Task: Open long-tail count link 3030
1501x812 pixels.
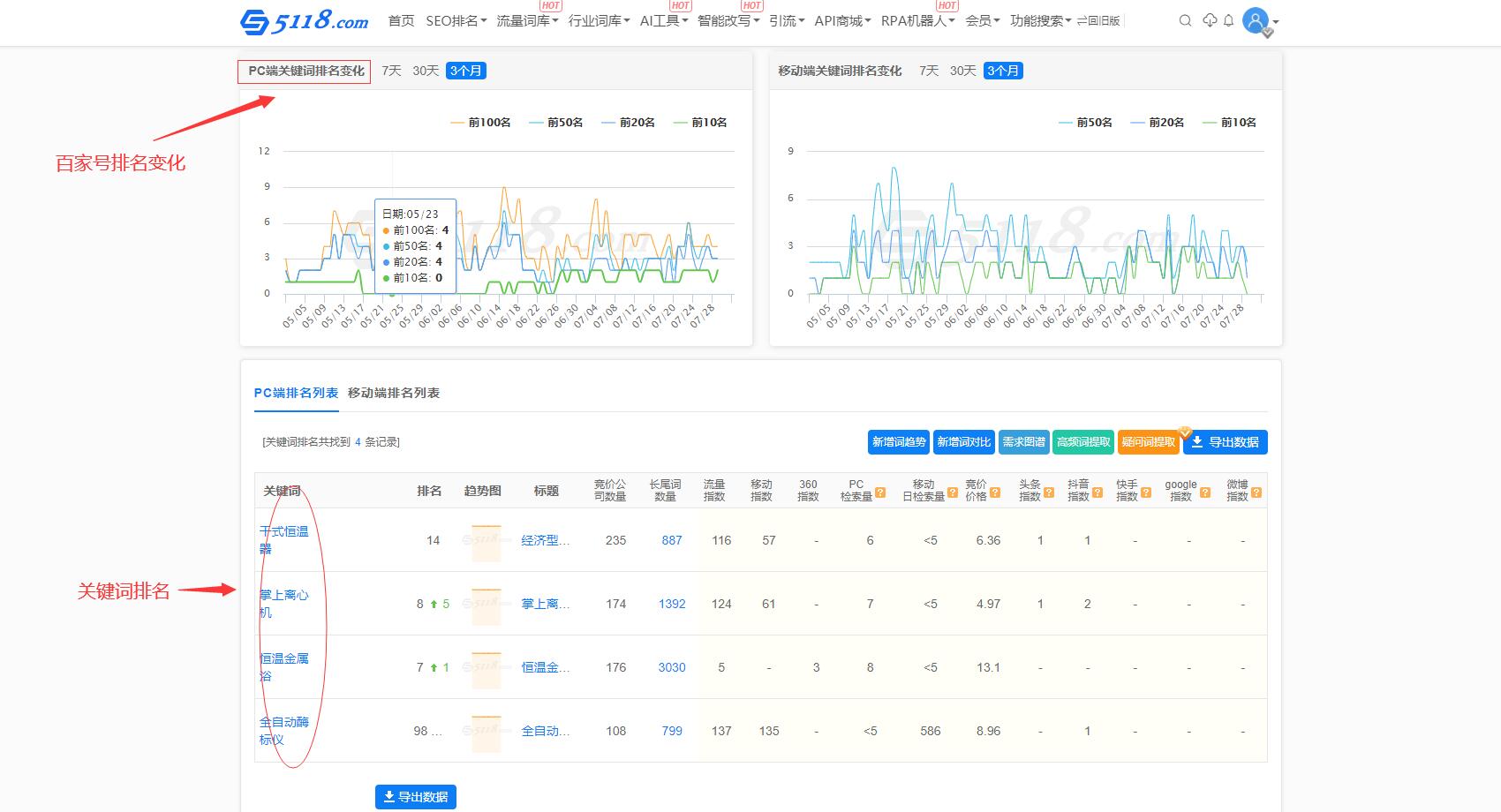Action: (672, 667)
